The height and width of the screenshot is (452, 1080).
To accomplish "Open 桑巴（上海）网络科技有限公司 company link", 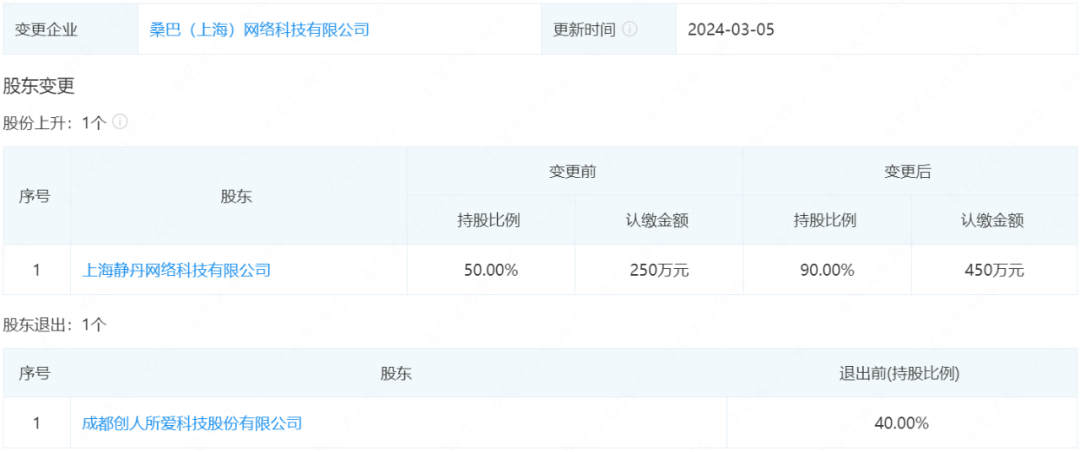I will 260,30.
